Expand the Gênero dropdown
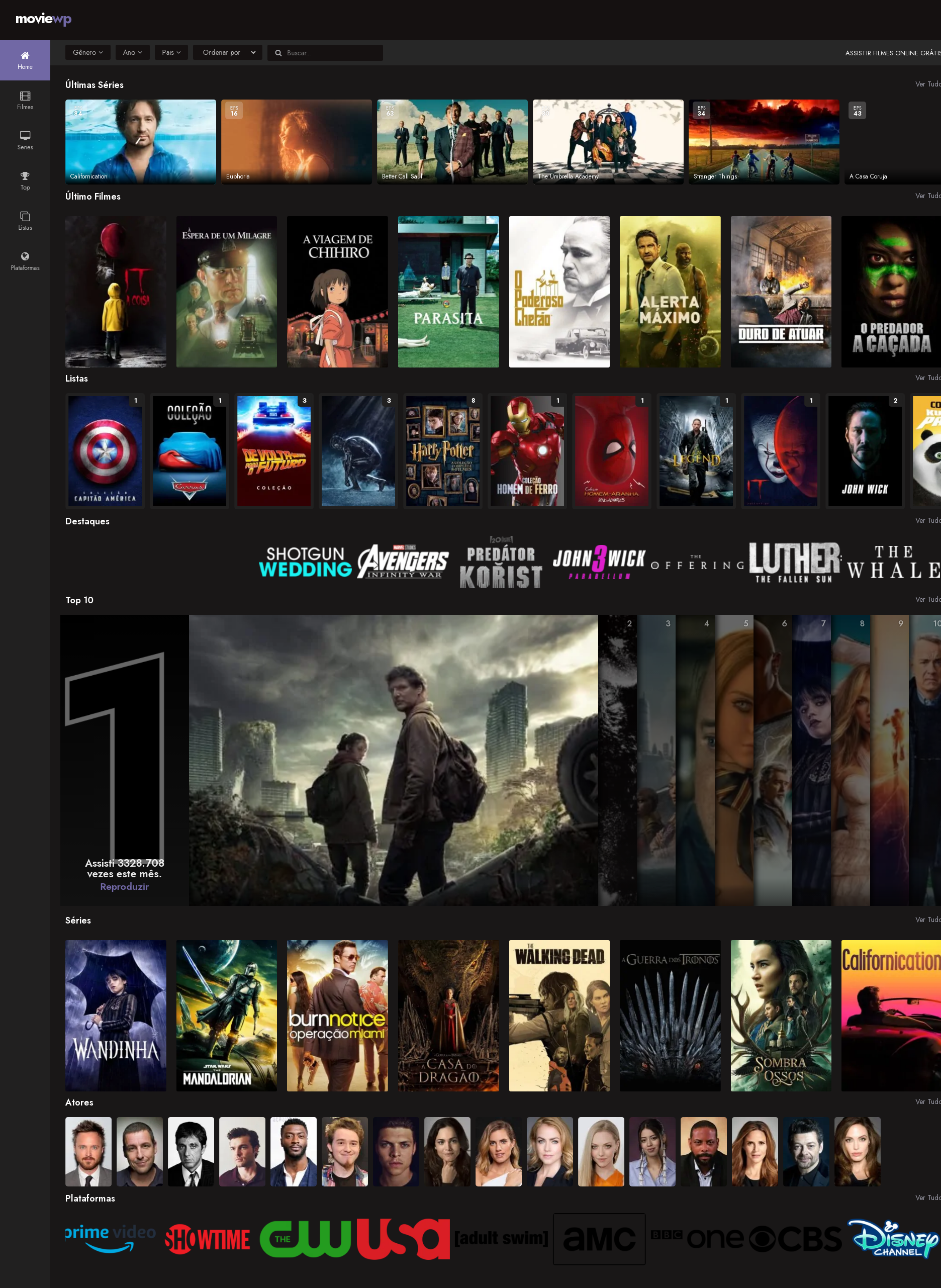Image resolution: width=941 pixels, height=1288 pixels. (88, 52)
